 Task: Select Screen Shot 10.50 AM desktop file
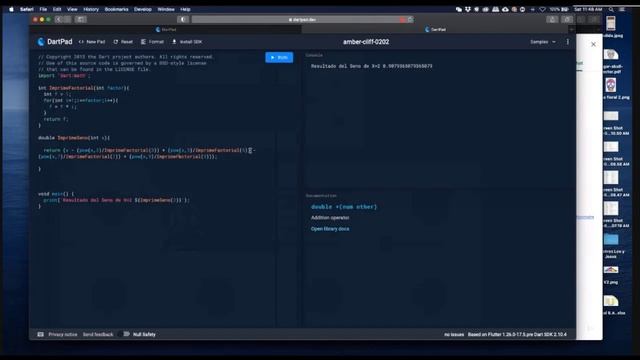[x=611, y=116]
